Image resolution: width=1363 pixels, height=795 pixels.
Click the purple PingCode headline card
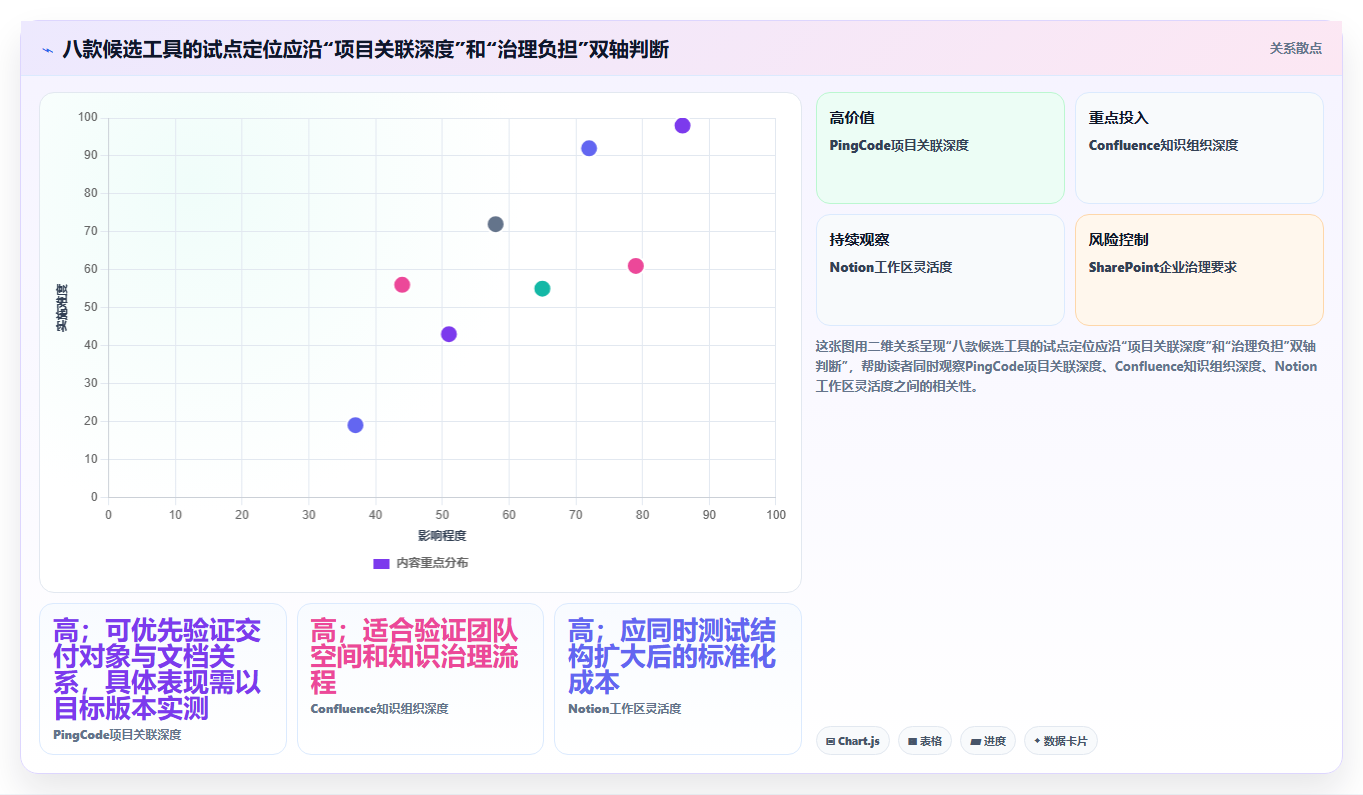click(x=163, y=679)
